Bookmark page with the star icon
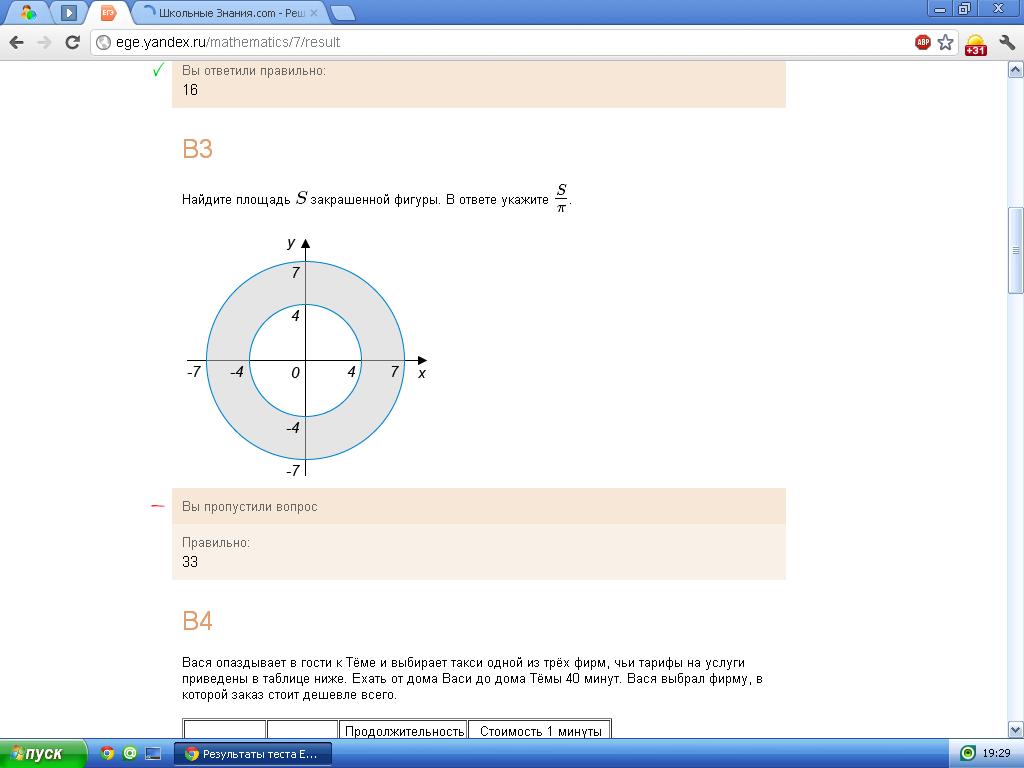This screenshot has width=1024, height=768. pos(945,42)
